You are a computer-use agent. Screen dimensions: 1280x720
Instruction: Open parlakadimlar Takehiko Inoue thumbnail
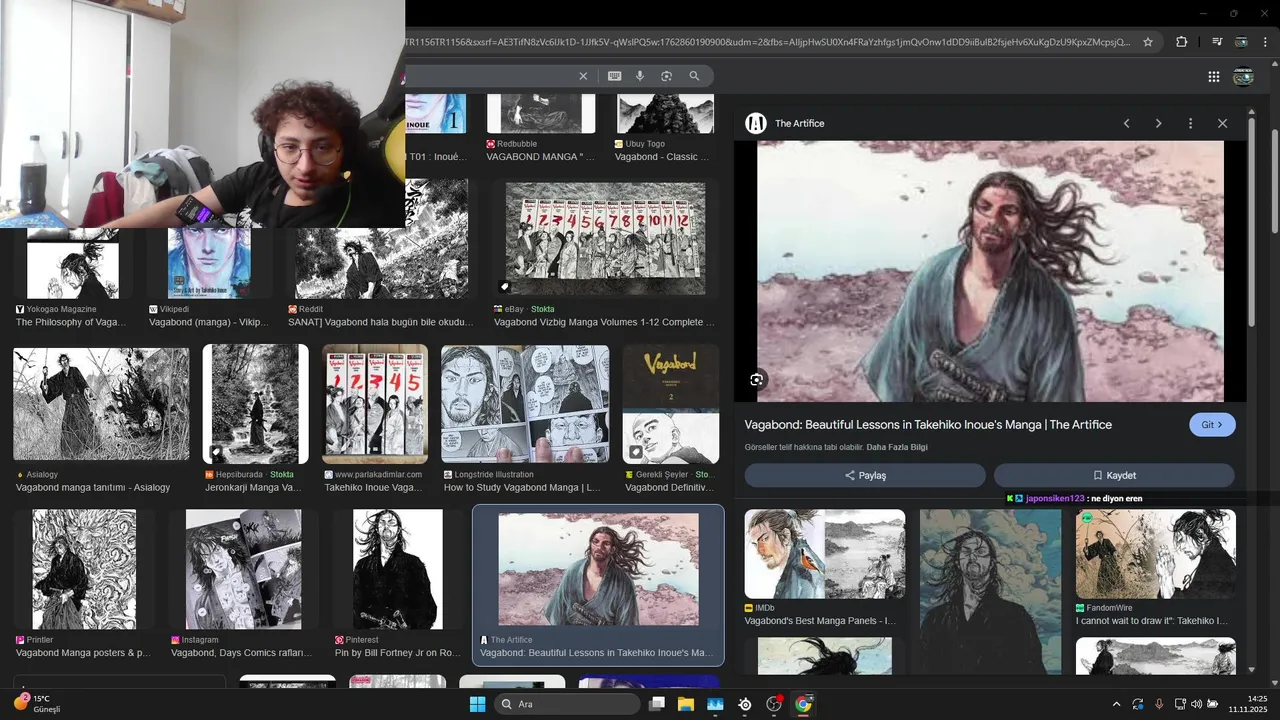point(375,405)
